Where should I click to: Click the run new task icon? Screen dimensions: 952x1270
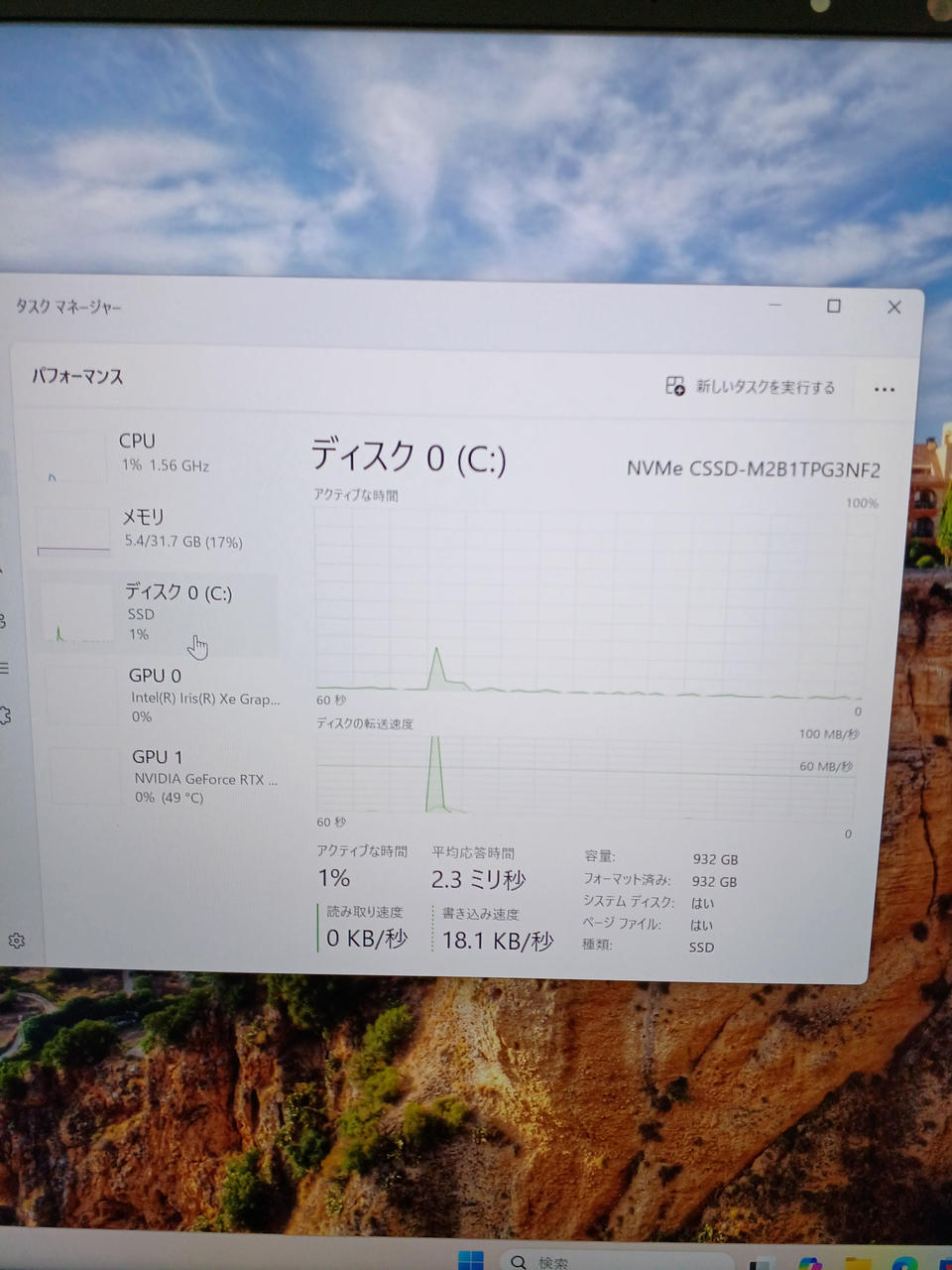pos(674,386)
